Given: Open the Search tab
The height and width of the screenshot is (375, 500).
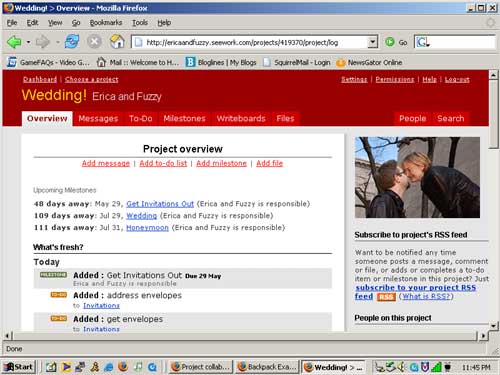Looking at the screenshot, I should pos(451,119).
